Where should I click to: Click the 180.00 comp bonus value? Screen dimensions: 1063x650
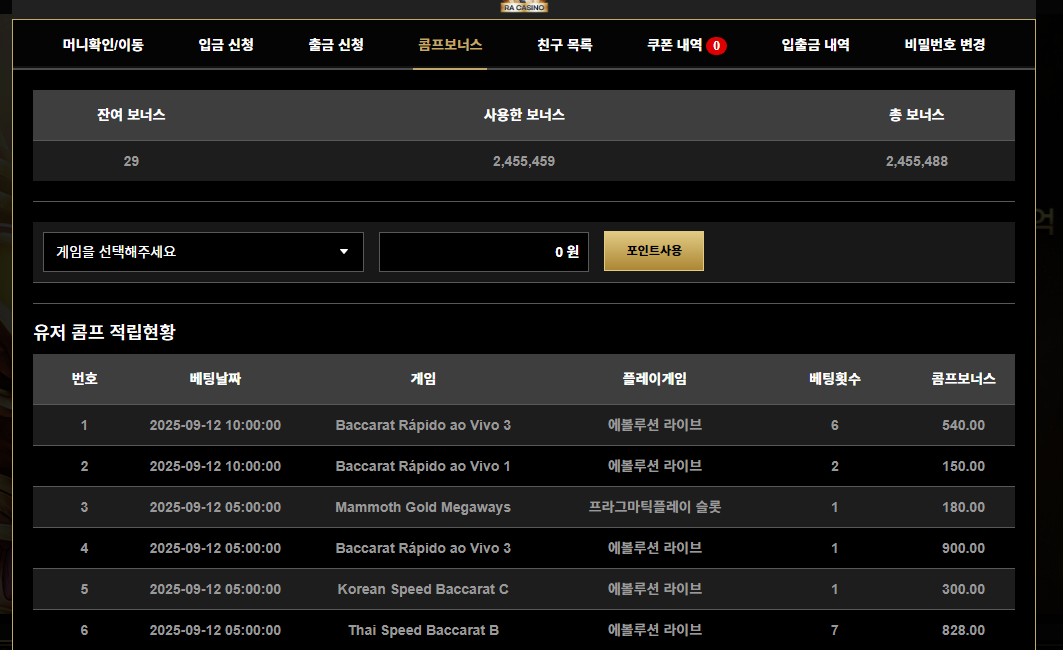(x=963, y=507)
